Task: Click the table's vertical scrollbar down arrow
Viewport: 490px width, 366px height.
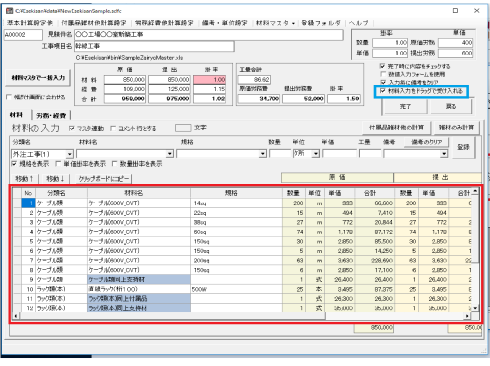Action: point(475,308)
